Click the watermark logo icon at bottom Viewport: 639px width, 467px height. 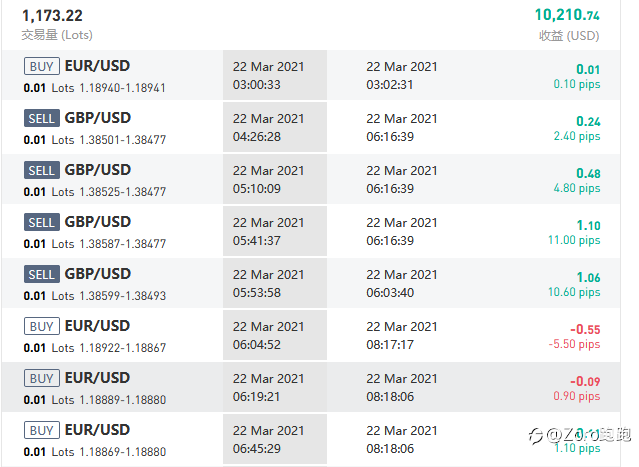[536, 435]
